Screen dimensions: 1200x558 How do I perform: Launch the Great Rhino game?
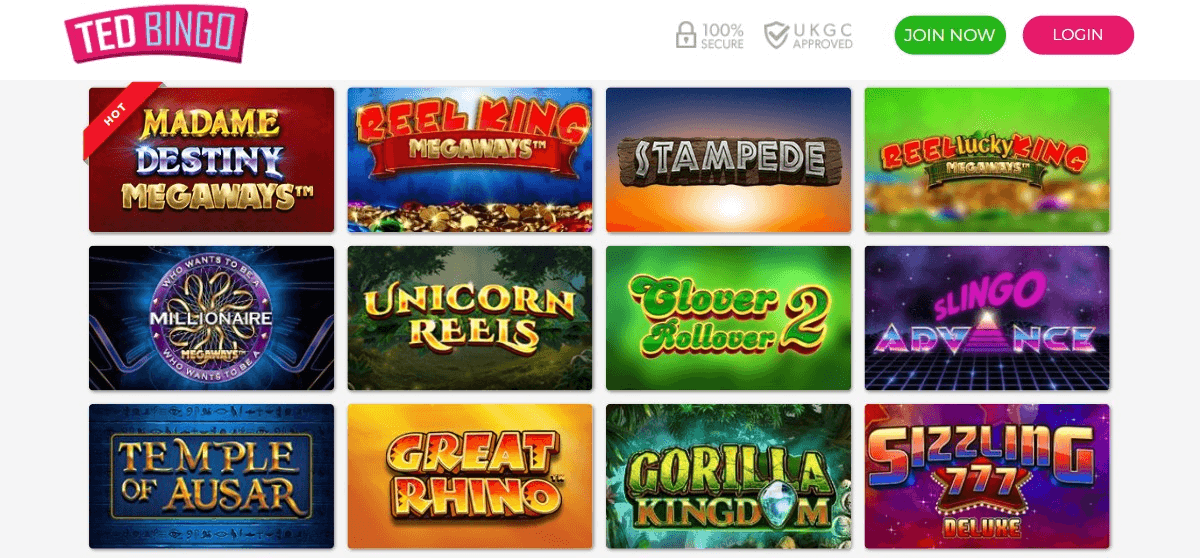tap(470, 476)
